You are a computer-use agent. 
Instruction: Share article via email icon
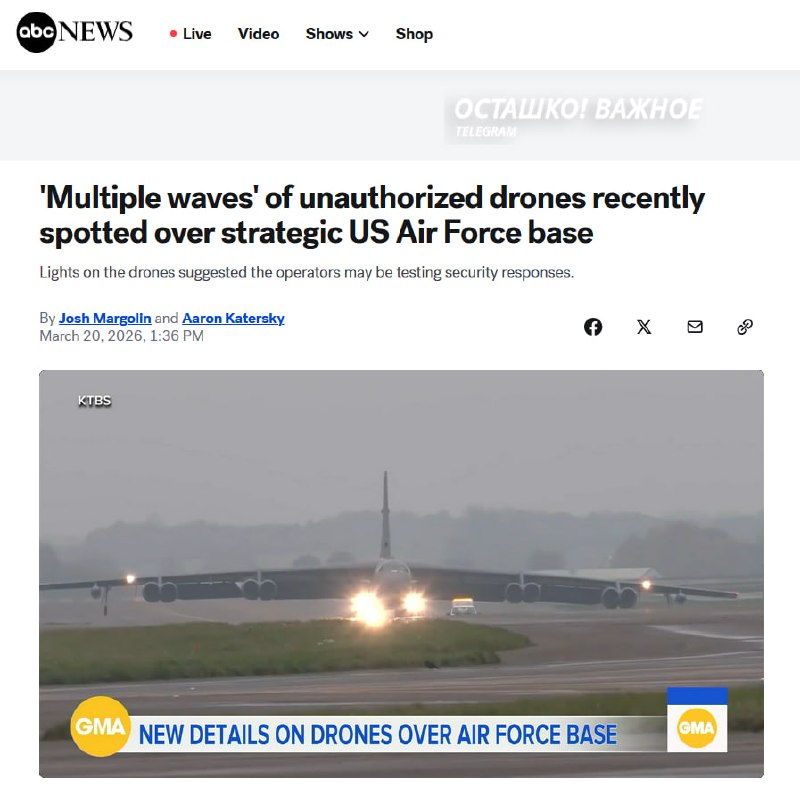click(x=695, y=327)
